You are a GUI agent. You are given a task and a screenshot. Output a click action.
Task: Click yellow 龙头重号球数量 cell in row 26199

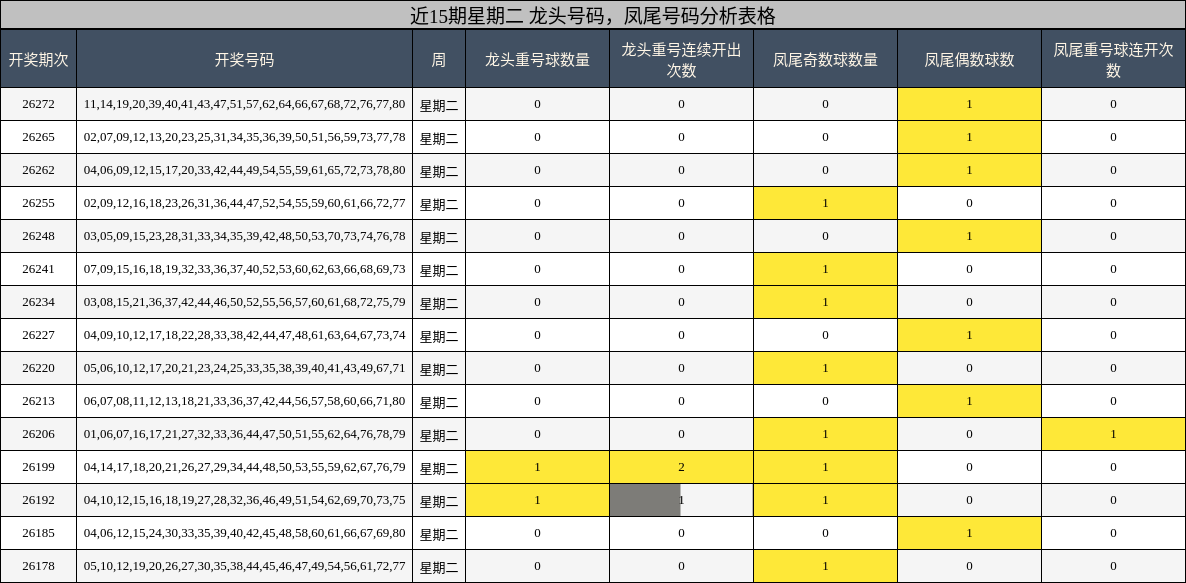click(x=538, y=467)
